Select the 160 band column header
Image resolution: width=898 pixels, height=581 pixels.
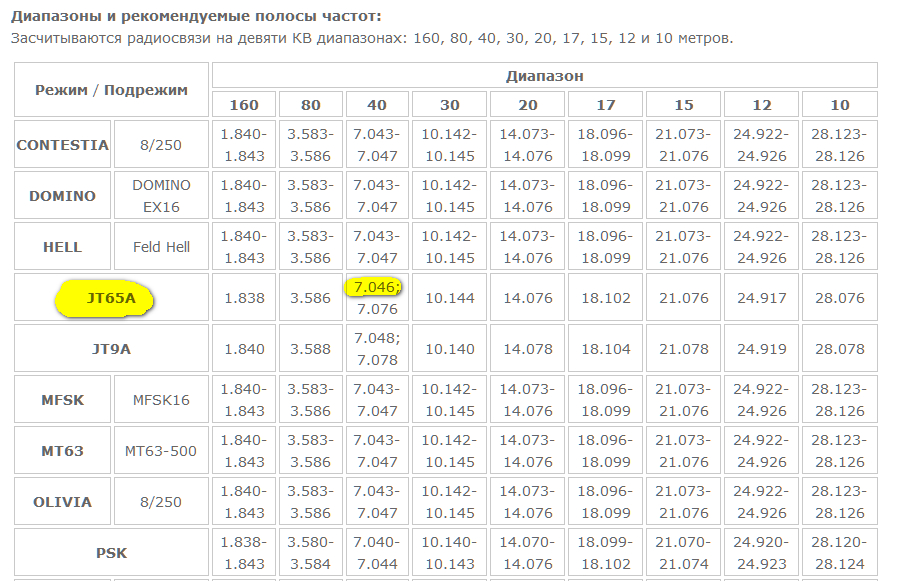(244, 105)
